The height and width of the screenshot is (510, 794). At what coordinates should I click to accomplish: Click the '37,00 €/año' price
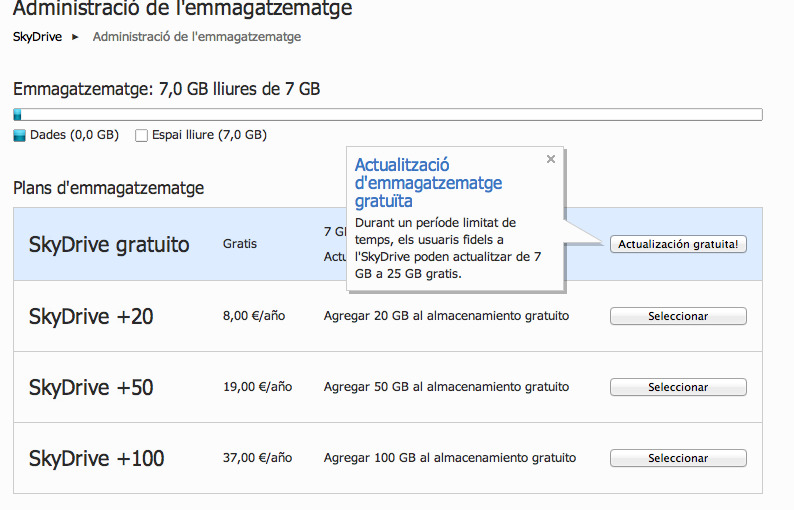[x=257, y=458]
